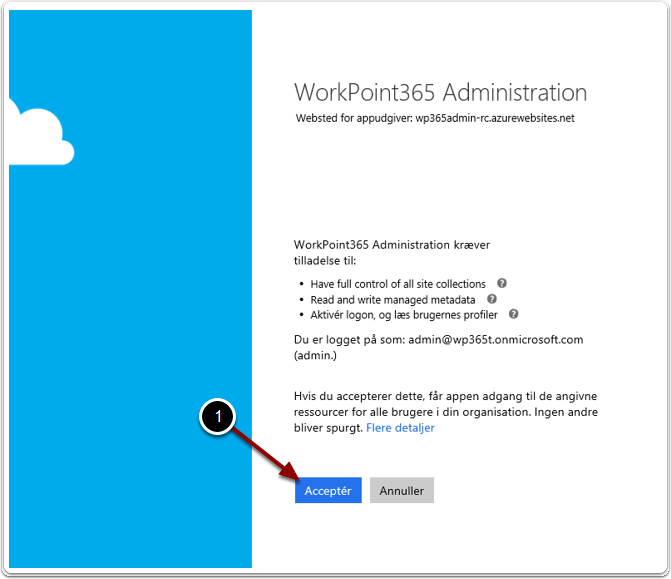The height and width of the screenshot is (579, 671).
Task: Click the Annuller button
Action: click(401, 490)
